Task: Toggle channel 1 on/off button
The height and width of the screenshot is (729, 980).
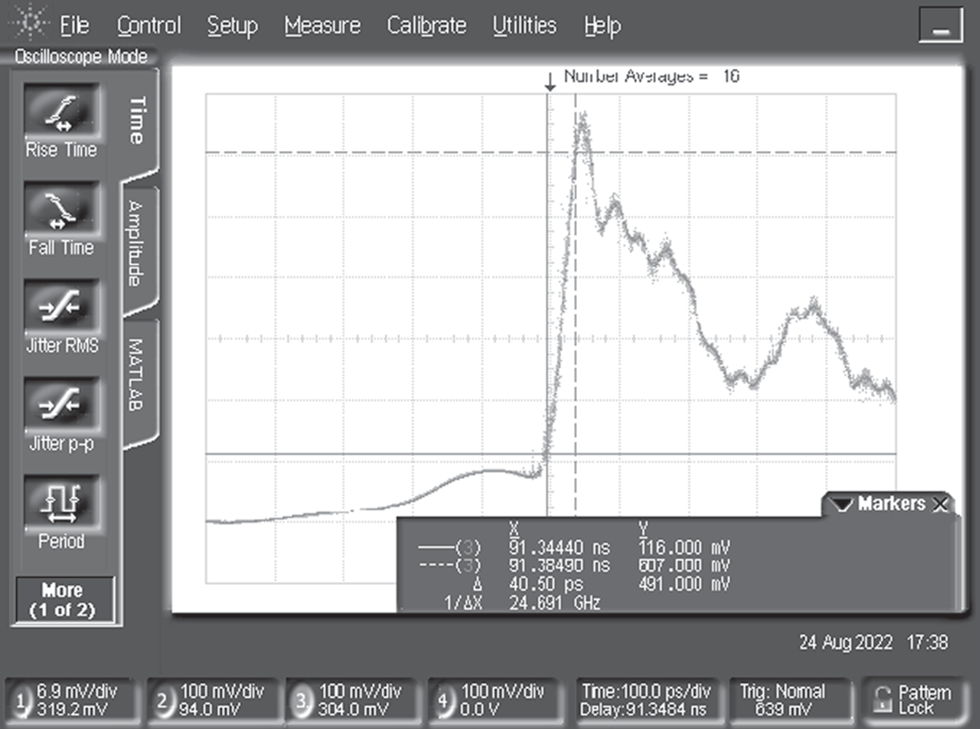Action: pos(22,701)
